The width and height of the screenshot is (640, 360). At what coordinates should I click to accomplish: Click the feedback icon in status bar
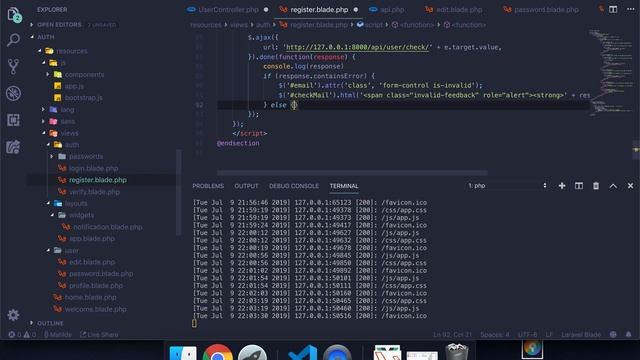(613, 334)
